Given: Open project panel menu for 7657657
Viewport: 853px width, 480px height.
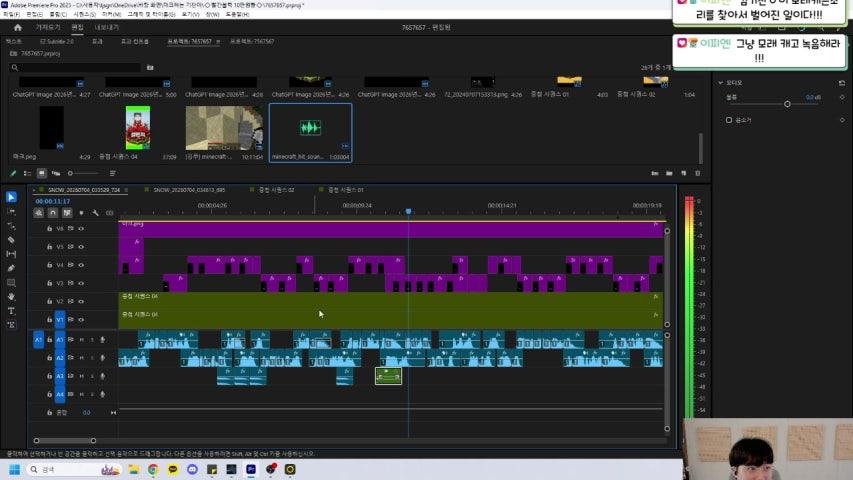Looking at the screenshot, I should pos(218,41).
